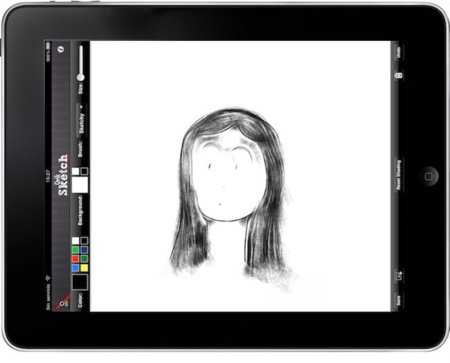Set Background to the small black swatch

84,171
